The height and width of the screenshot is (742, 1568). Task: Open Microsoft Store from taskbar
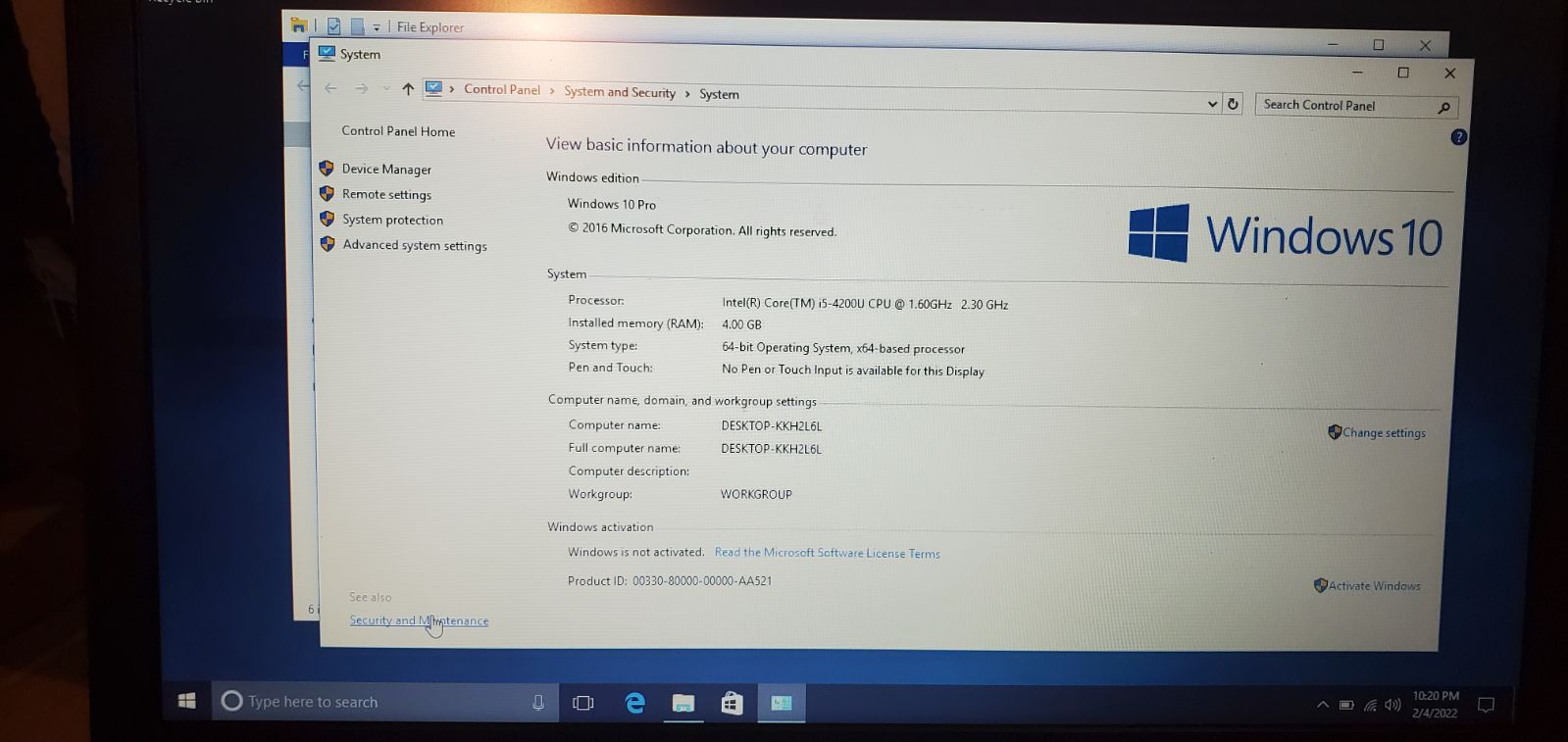pos(732,704)
